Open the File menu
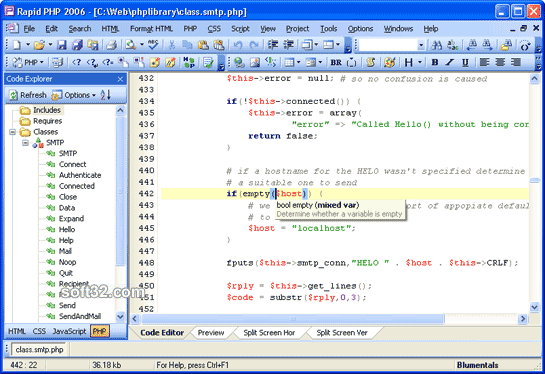545x374 pixels. tap(29, 29)
